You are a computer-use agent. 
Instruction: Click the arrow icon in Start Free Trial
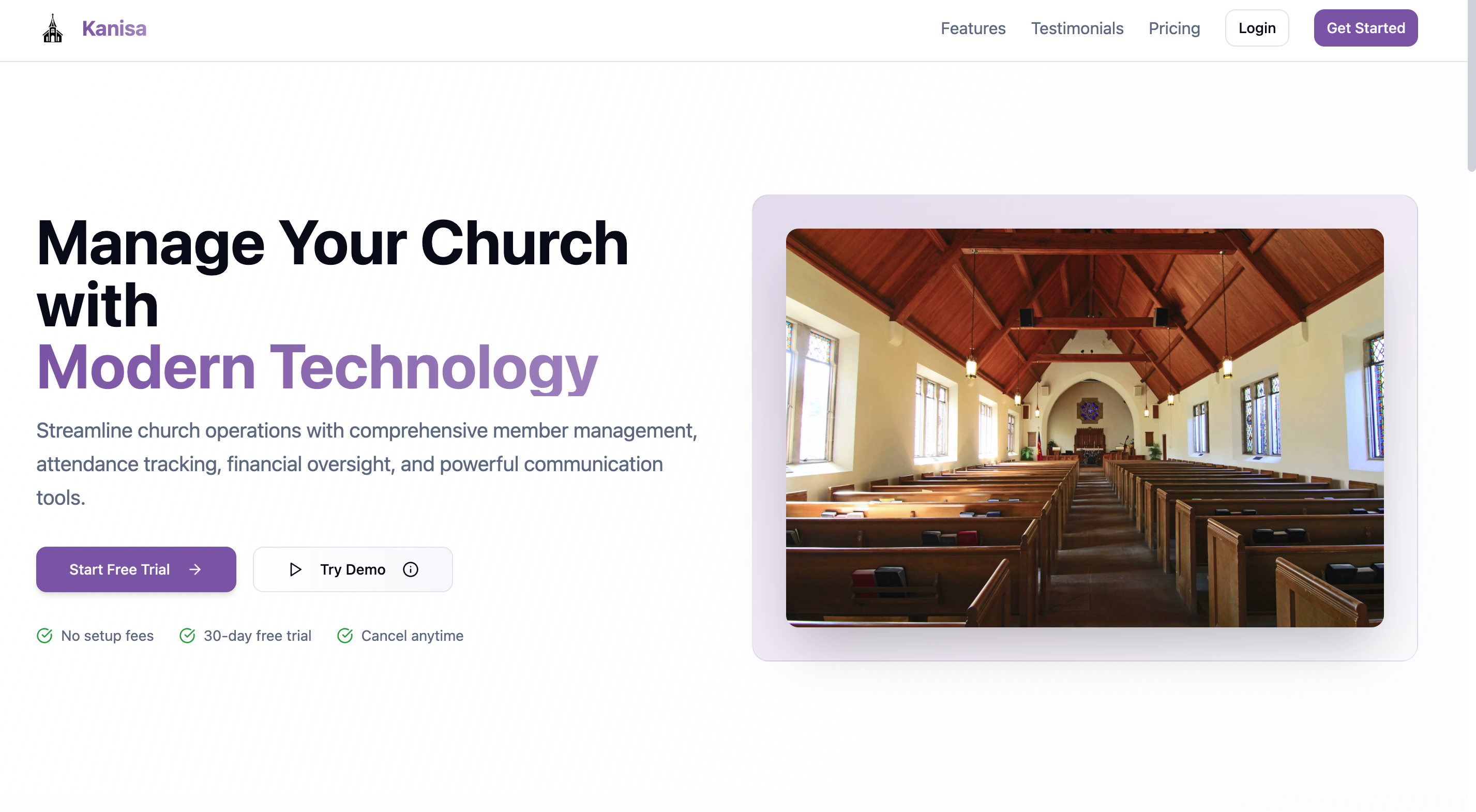(195, 569)
